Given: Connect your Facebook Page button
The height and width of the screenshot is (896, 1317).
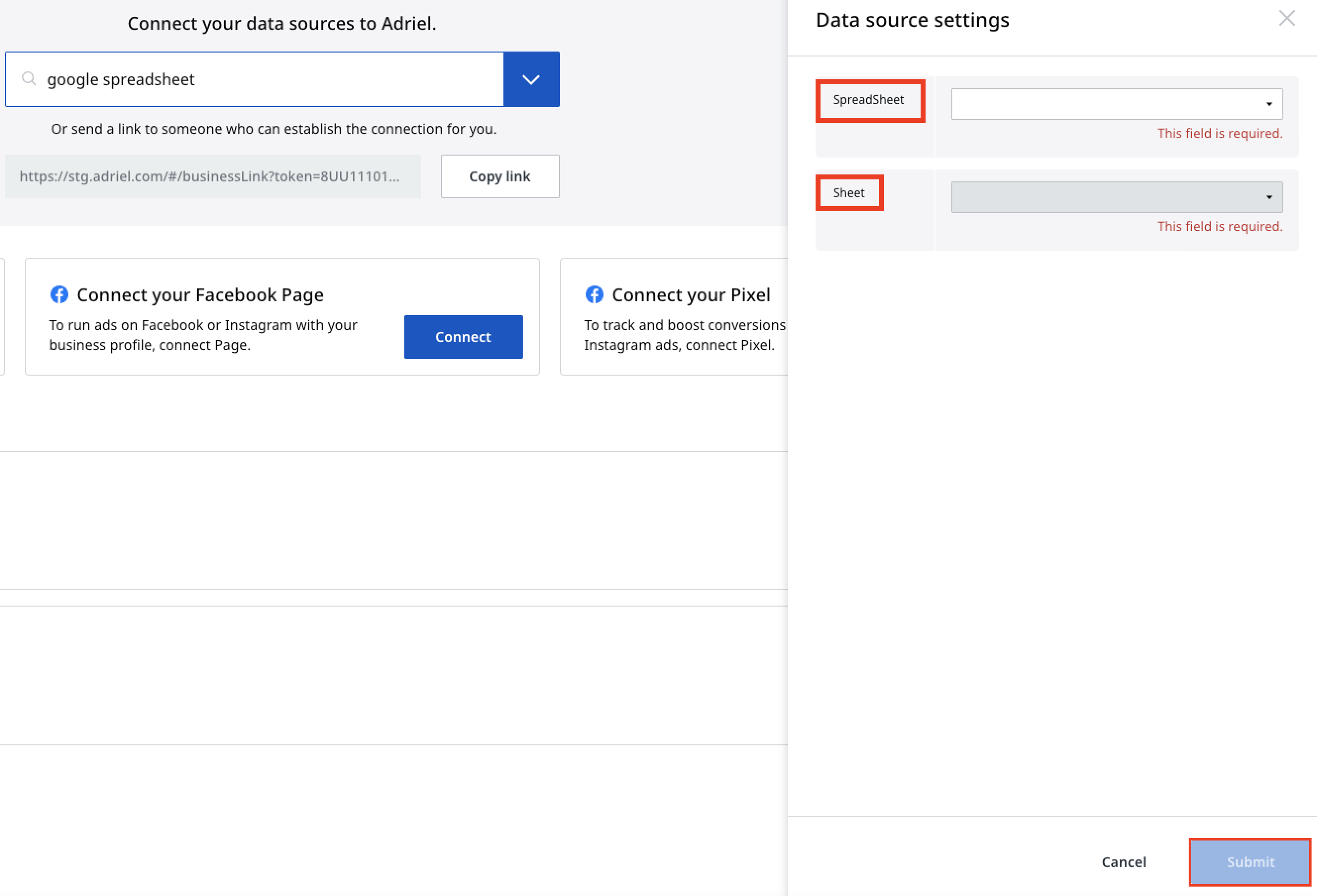Looking at the screenshot, I should click(463, 336).
